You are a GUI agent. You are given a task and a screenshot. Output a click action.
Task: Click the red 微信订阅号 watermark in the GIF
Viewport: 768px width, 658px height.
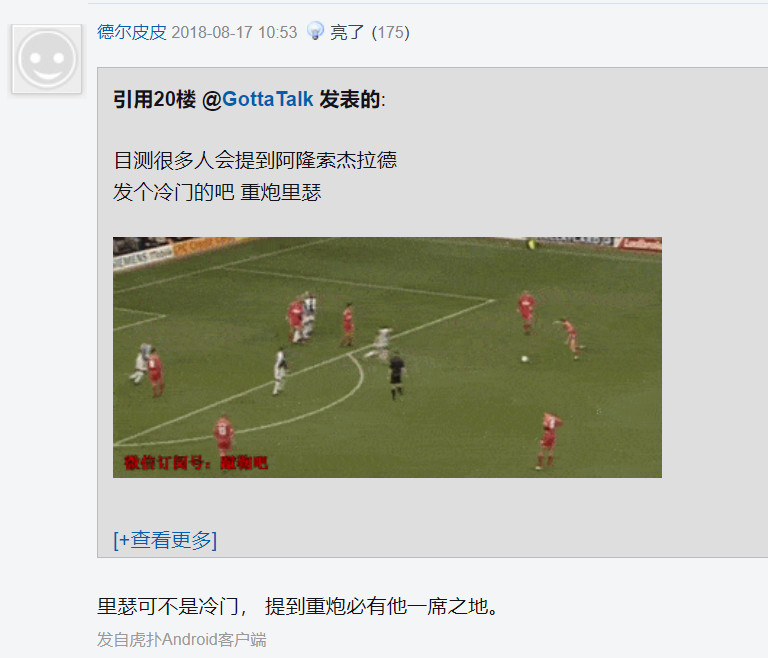coord(196,463)
